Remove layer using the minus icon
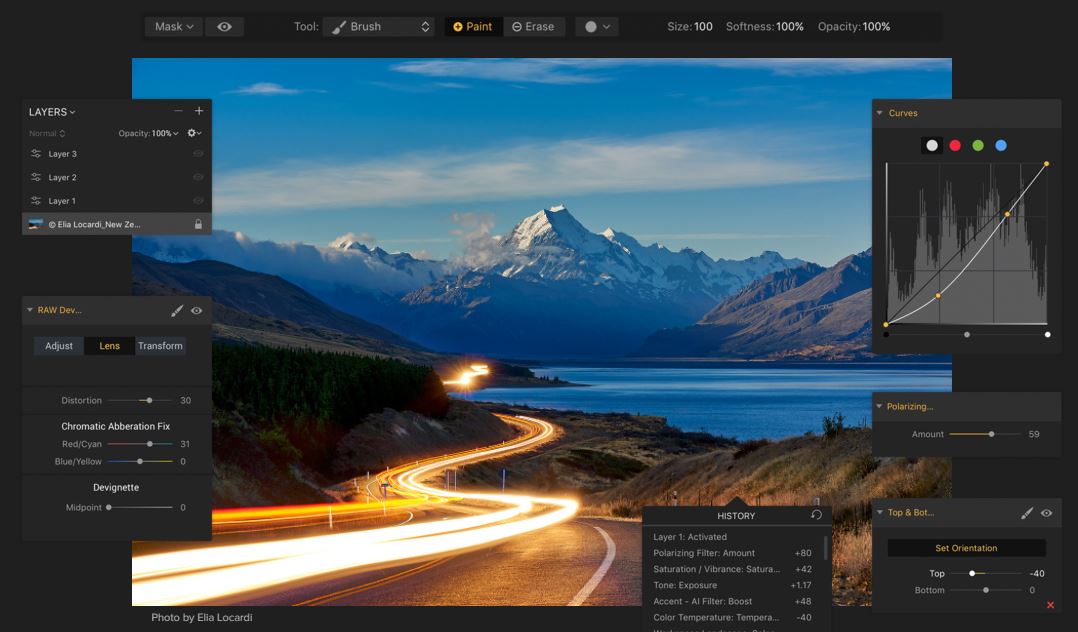This screenshot has width=1078, height=632. (x=178, y=111)
